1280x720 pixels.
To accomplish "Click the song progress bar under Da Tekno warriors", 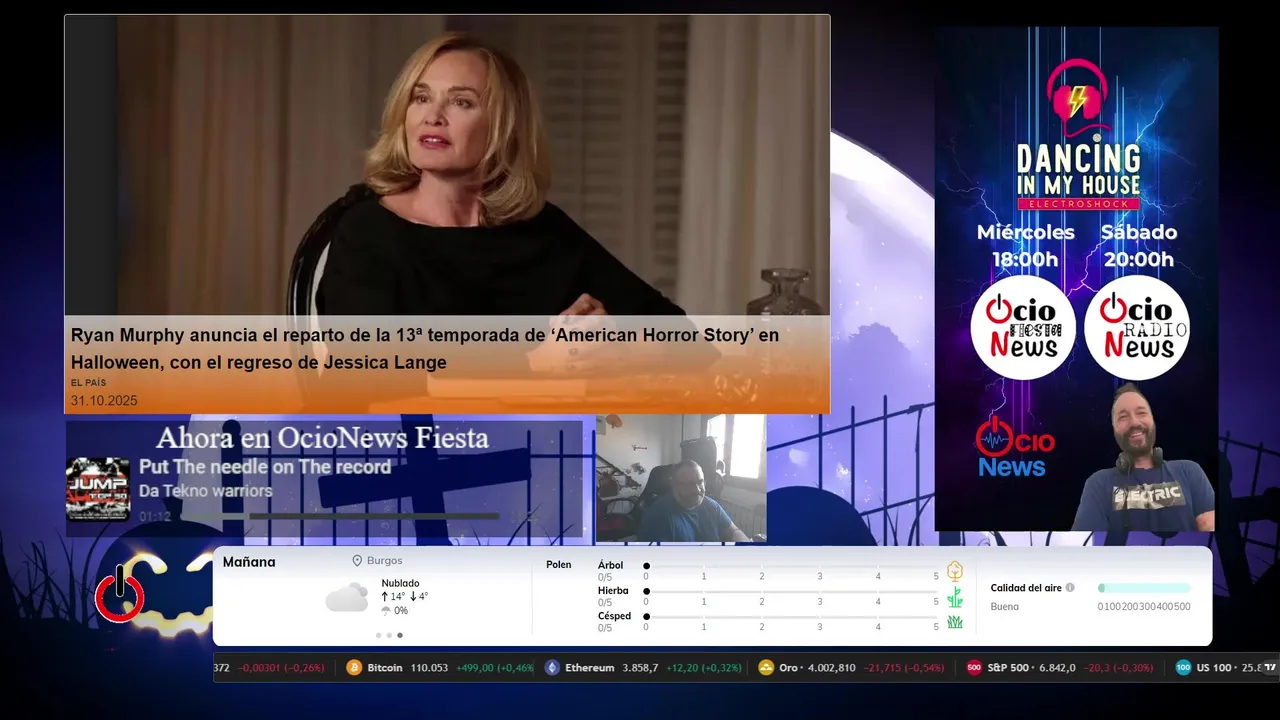I will click(x=340, y=517).
